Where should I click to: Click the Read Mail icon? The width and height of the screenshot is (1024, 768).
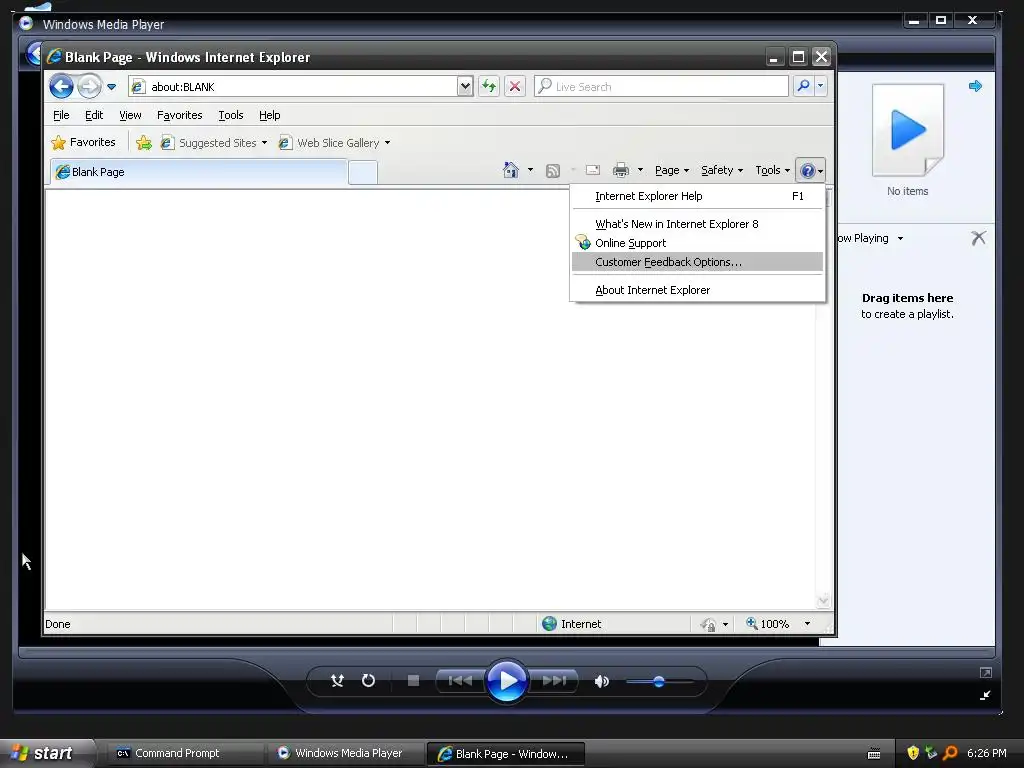coord(592,170)
